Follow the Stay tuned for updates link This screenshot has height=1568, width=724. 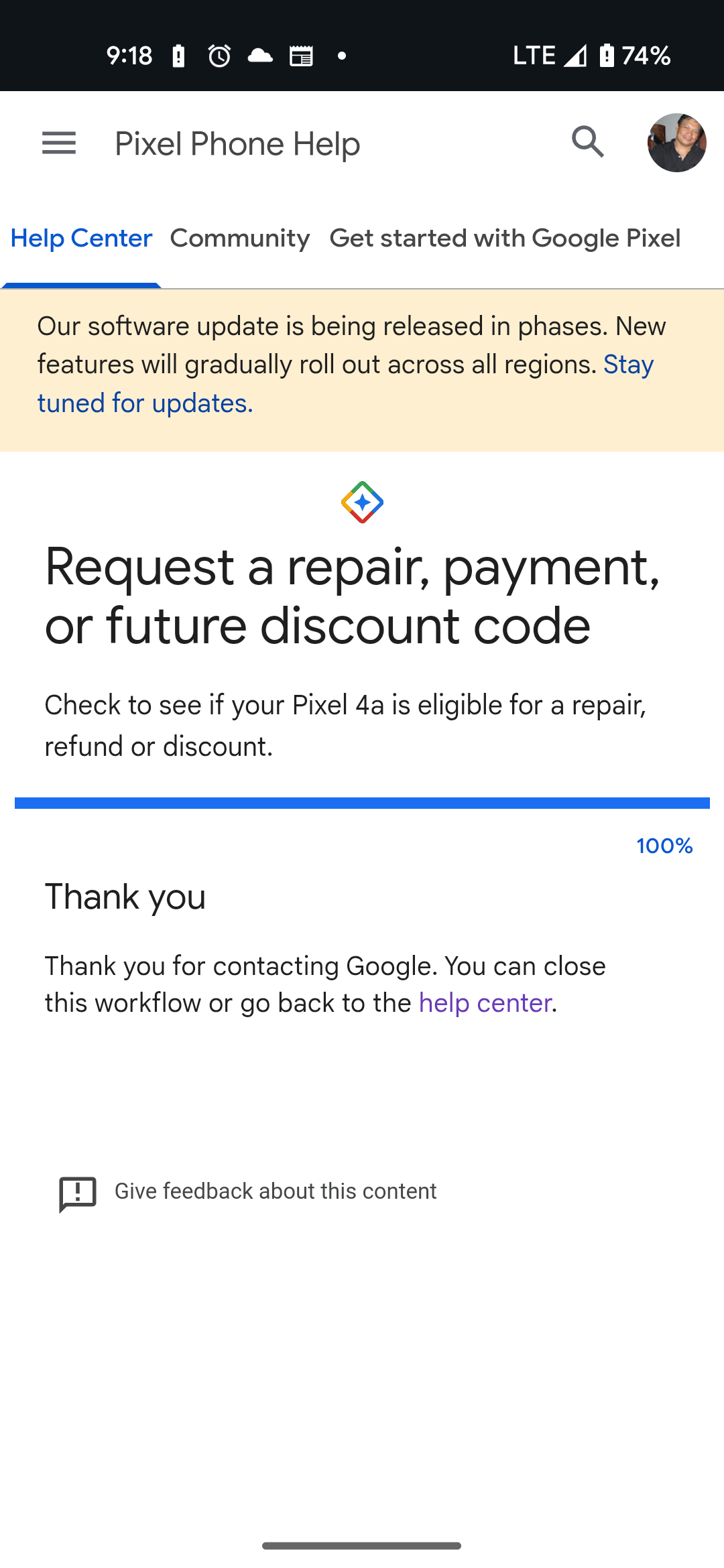coord(145,403)
